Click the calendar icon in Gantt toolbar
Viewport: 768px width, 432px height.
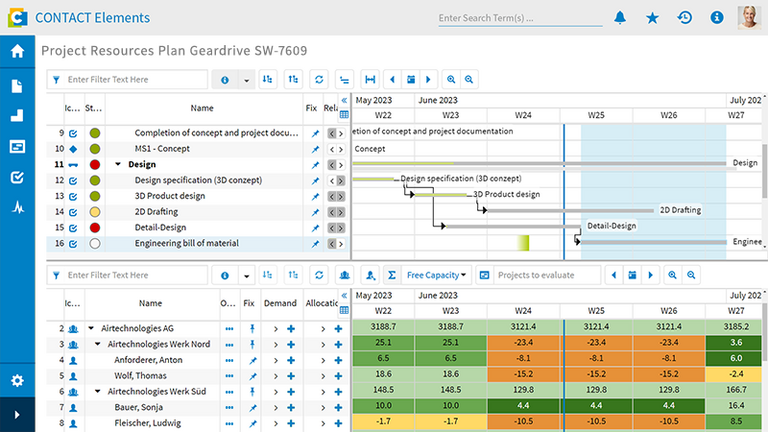coord(411,79)
